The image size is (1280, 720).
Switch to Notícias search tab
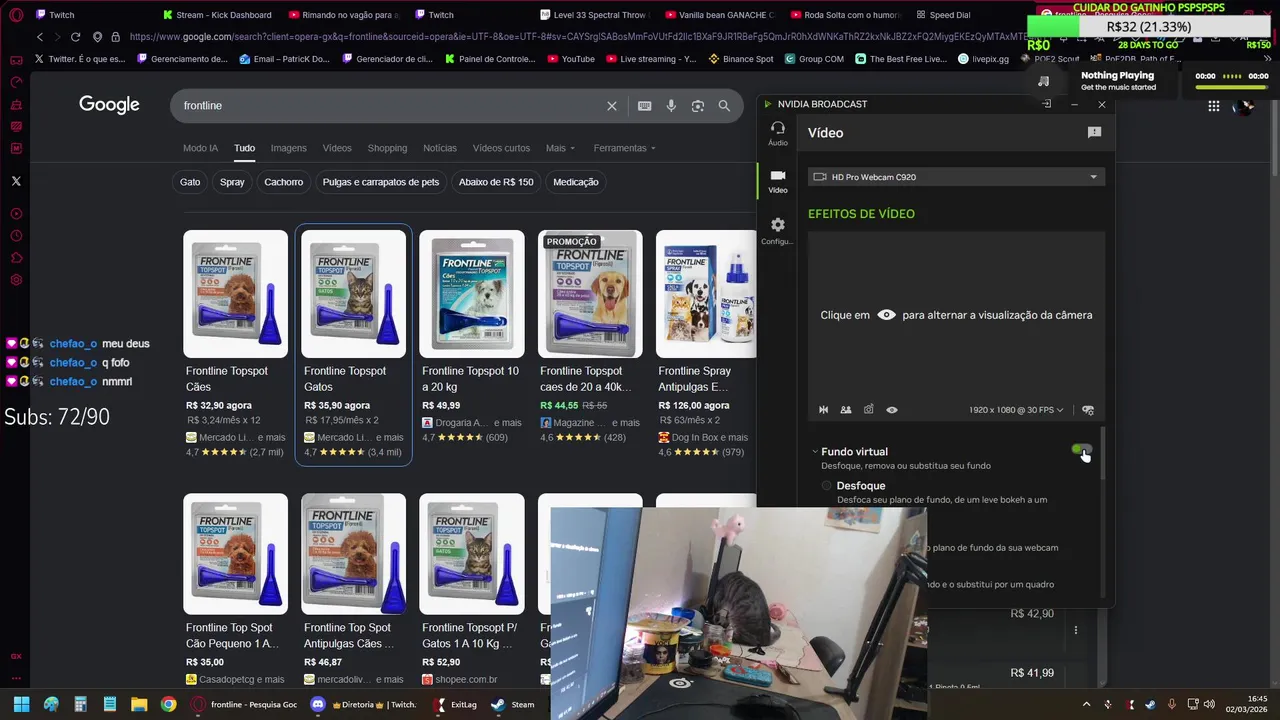[x=440, y=148]
